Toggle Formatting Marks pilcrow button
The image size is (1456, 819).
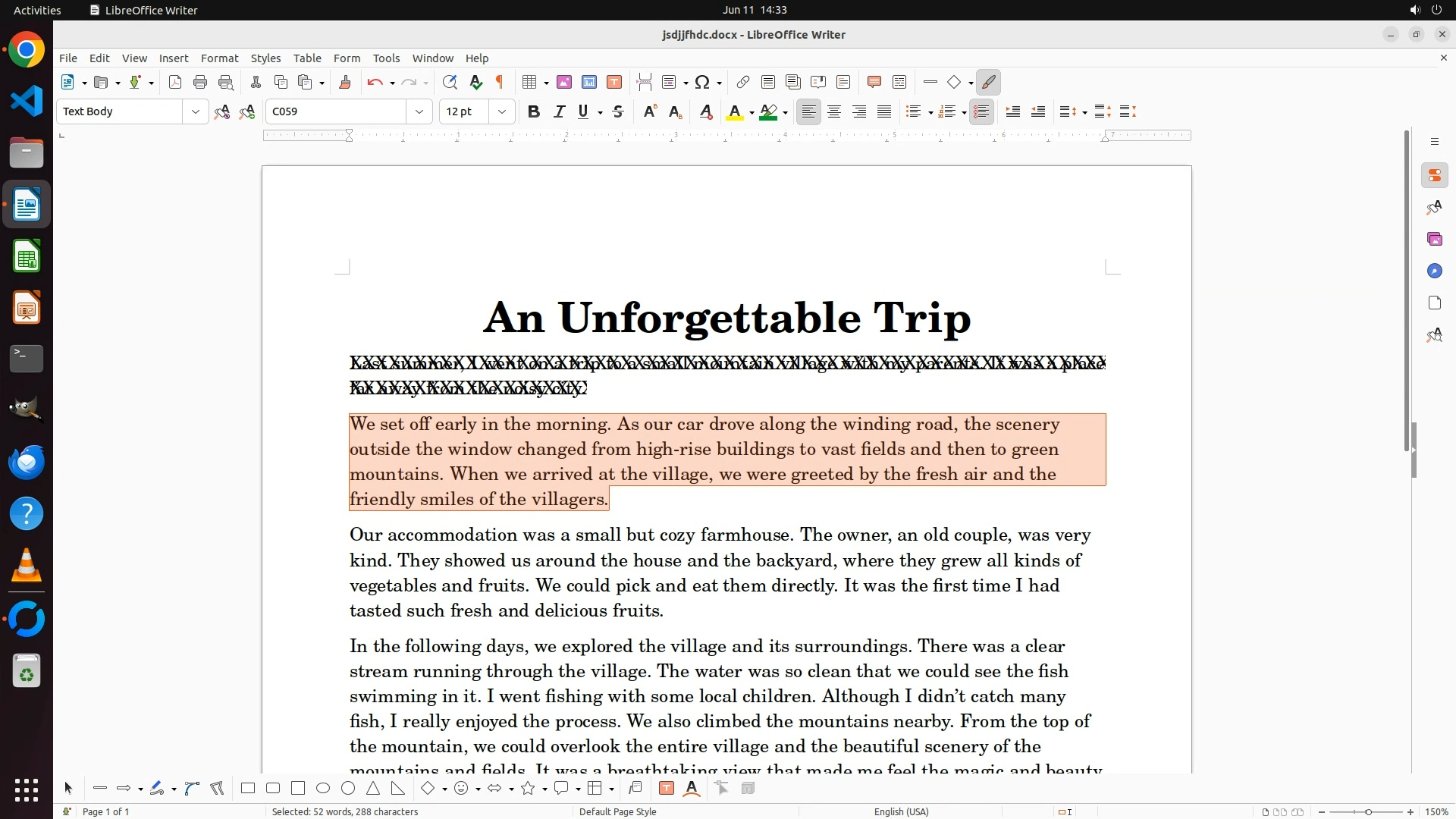point(500,82)
